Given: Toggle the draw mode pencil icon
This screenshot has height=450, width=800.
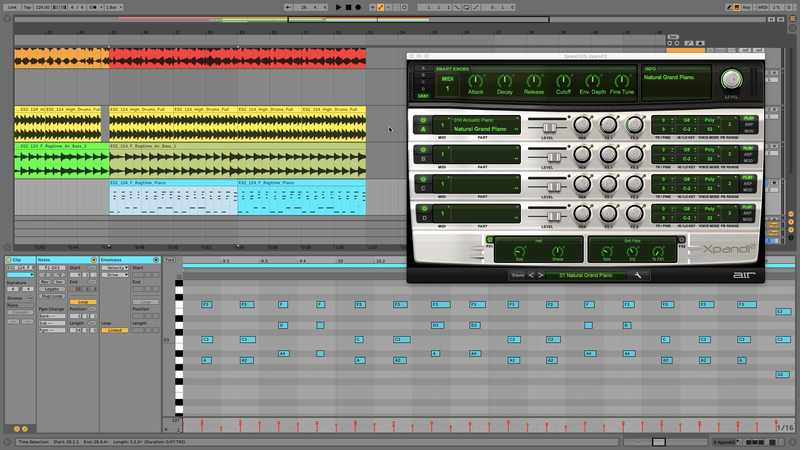Looking at the screenshot, I should click(x=729, y=7).
